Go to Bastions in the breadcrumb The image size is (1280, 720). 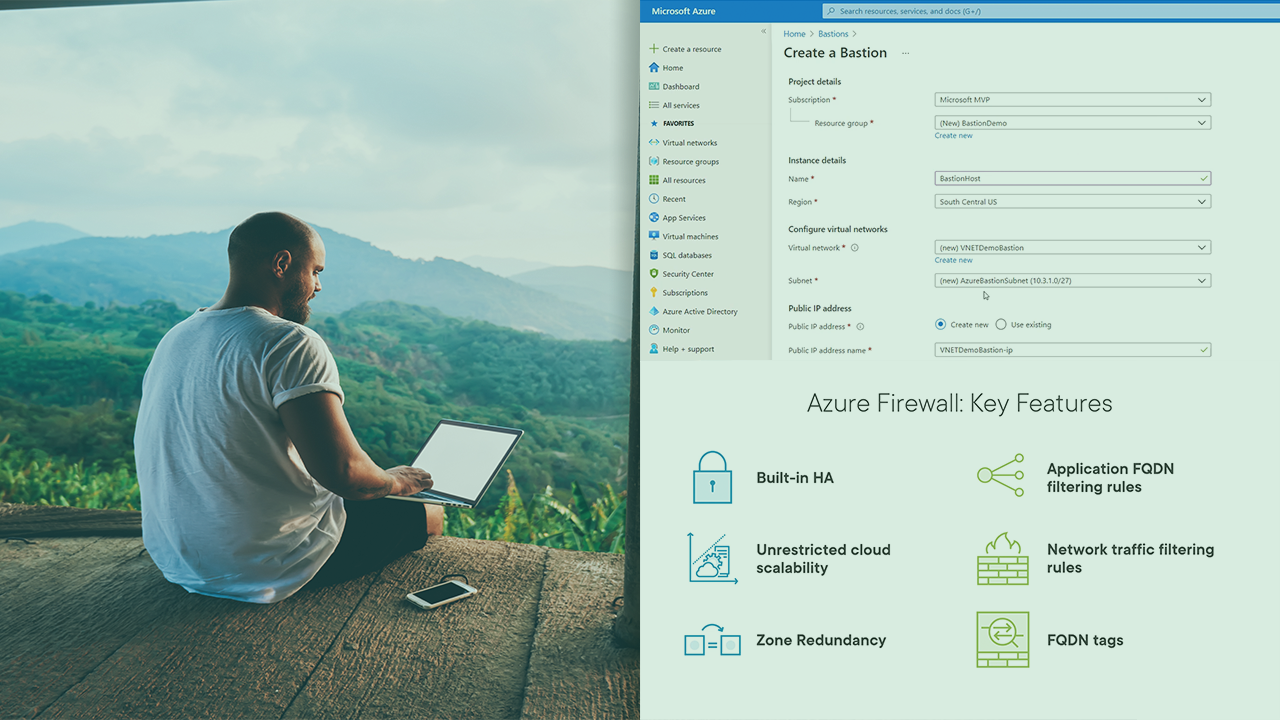coord(832,34)
